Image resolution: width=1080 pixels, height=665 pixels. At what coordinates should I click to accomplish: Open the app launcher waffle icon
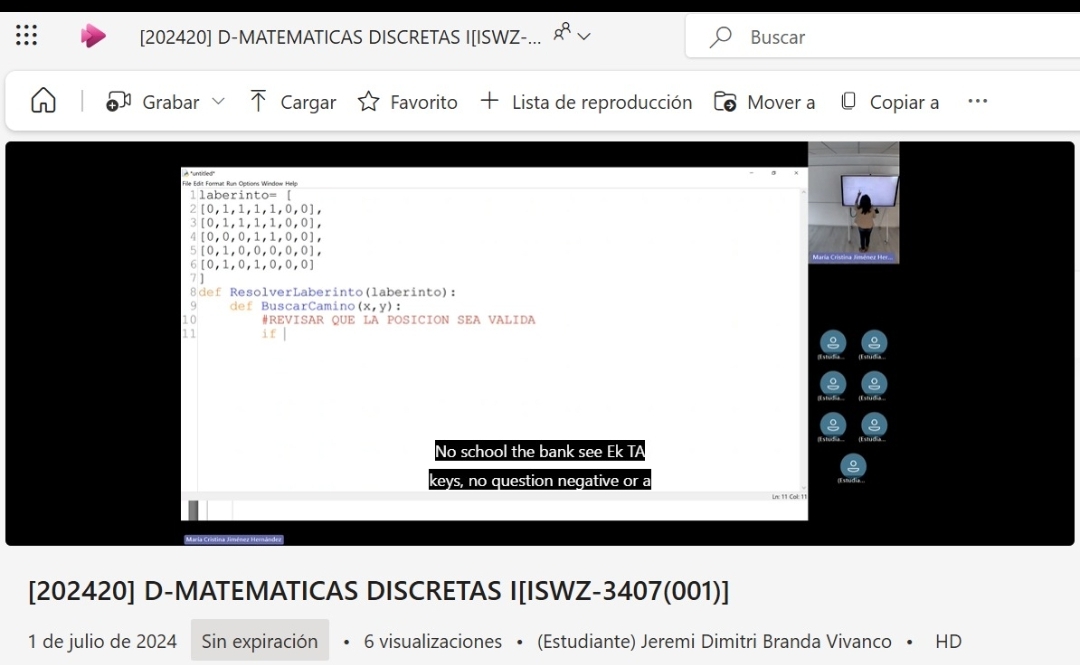click(27, 36)
